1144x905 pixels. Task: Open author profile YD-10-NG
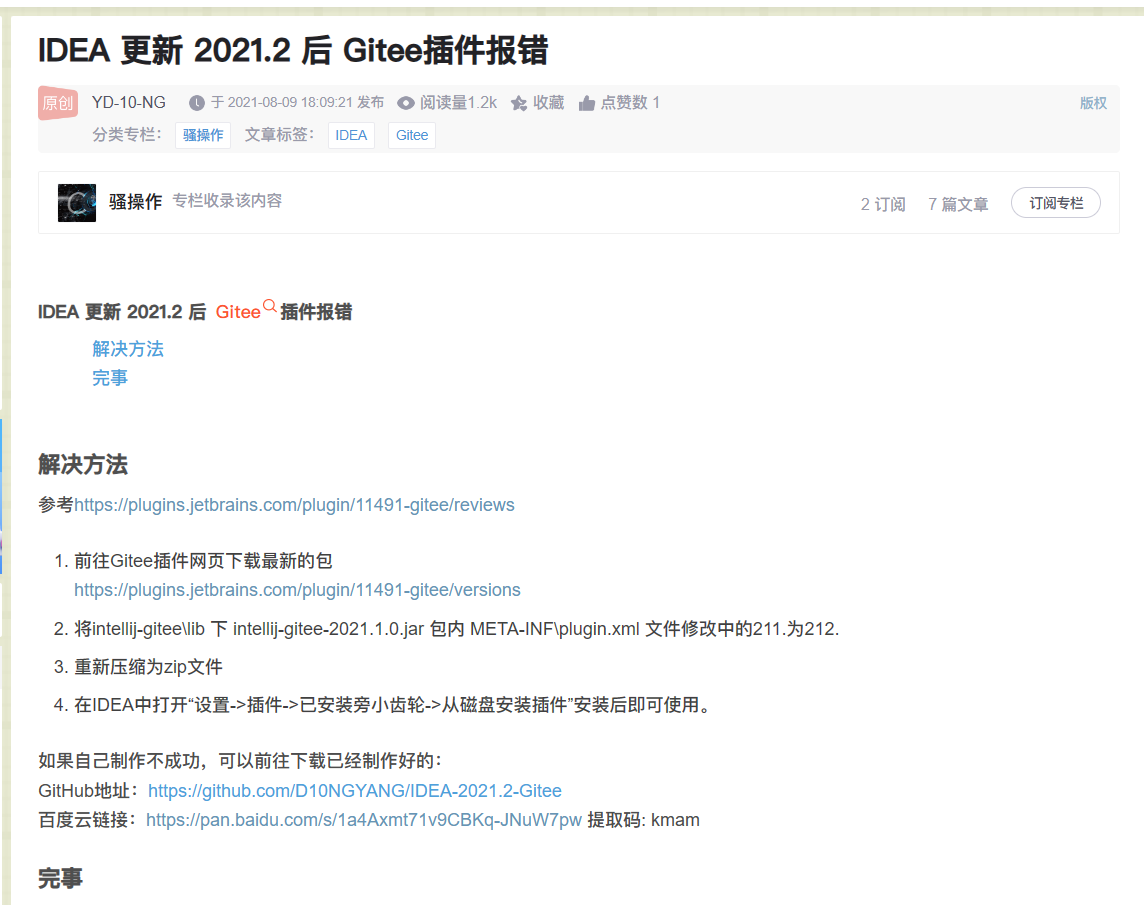(128, 102)
